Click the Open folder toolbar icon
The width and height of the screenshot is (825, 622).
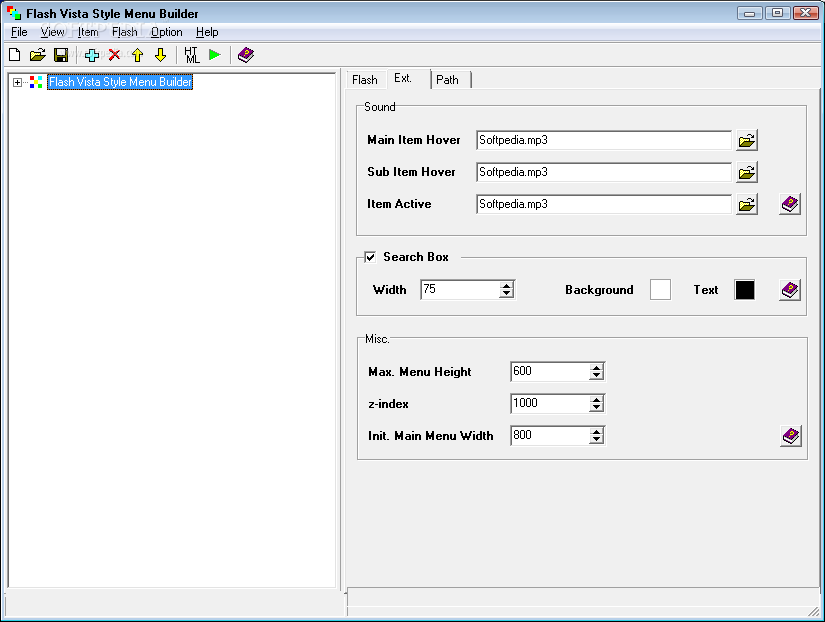click(x=37, y=55)
